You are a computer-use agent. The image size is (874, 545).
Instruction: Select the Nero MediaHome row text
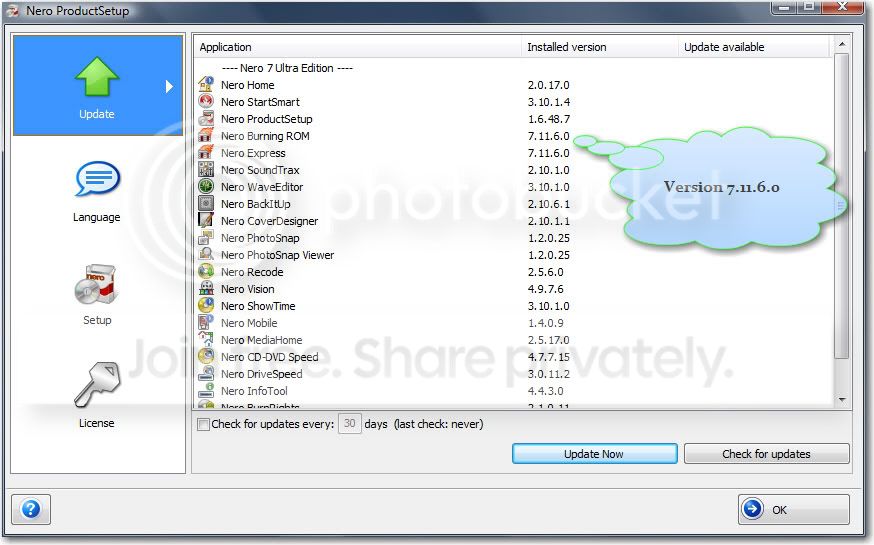coord(261,340)
